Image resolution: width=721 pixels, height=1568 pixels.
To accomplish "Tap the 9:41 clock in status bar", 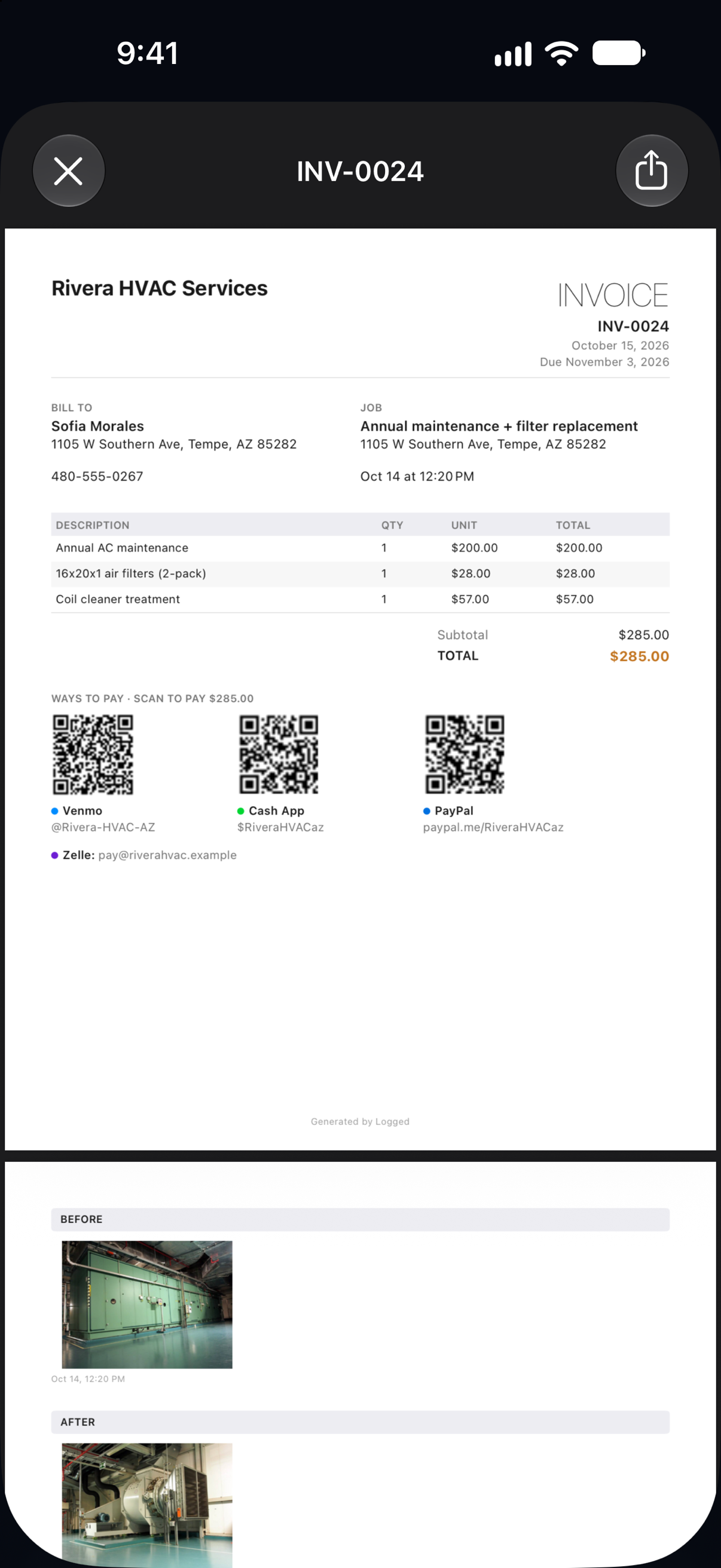I will click(x=148, y=53).
